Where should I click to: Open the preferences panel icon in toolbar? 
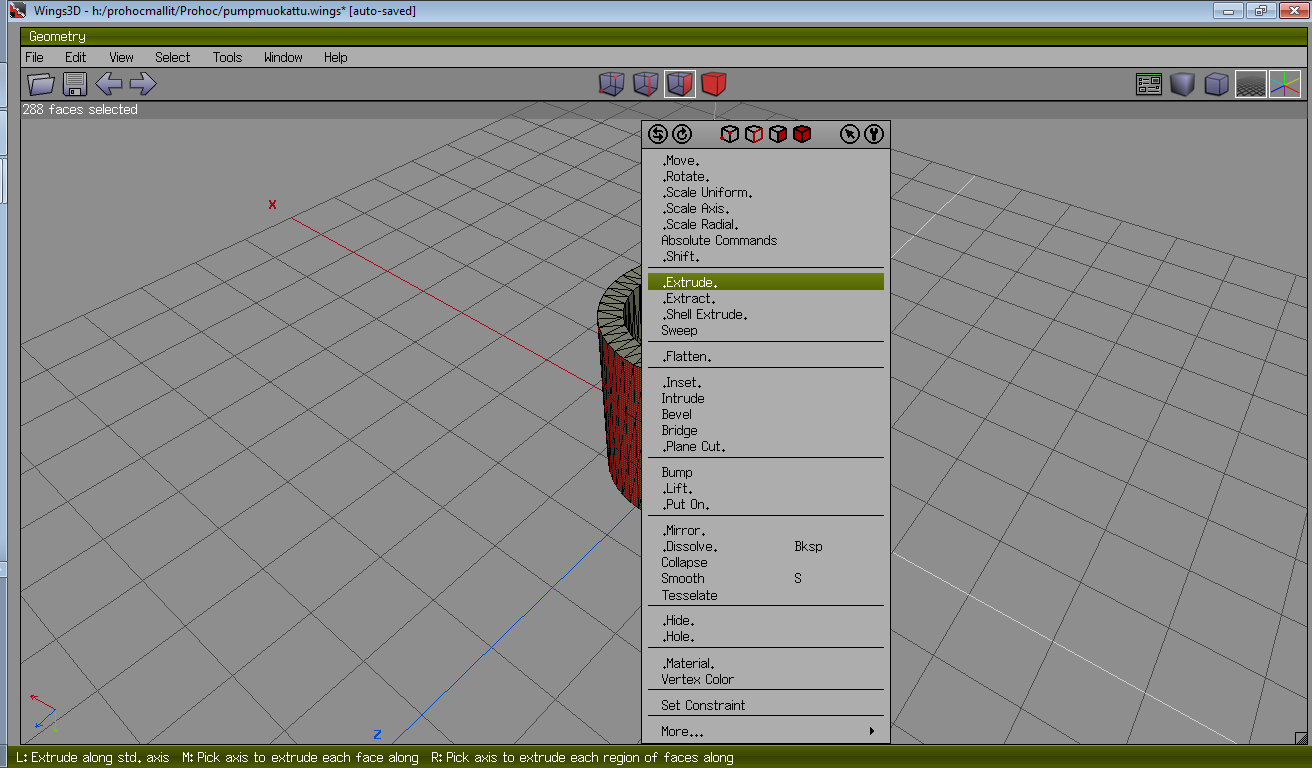click(x=1149, y=85)
